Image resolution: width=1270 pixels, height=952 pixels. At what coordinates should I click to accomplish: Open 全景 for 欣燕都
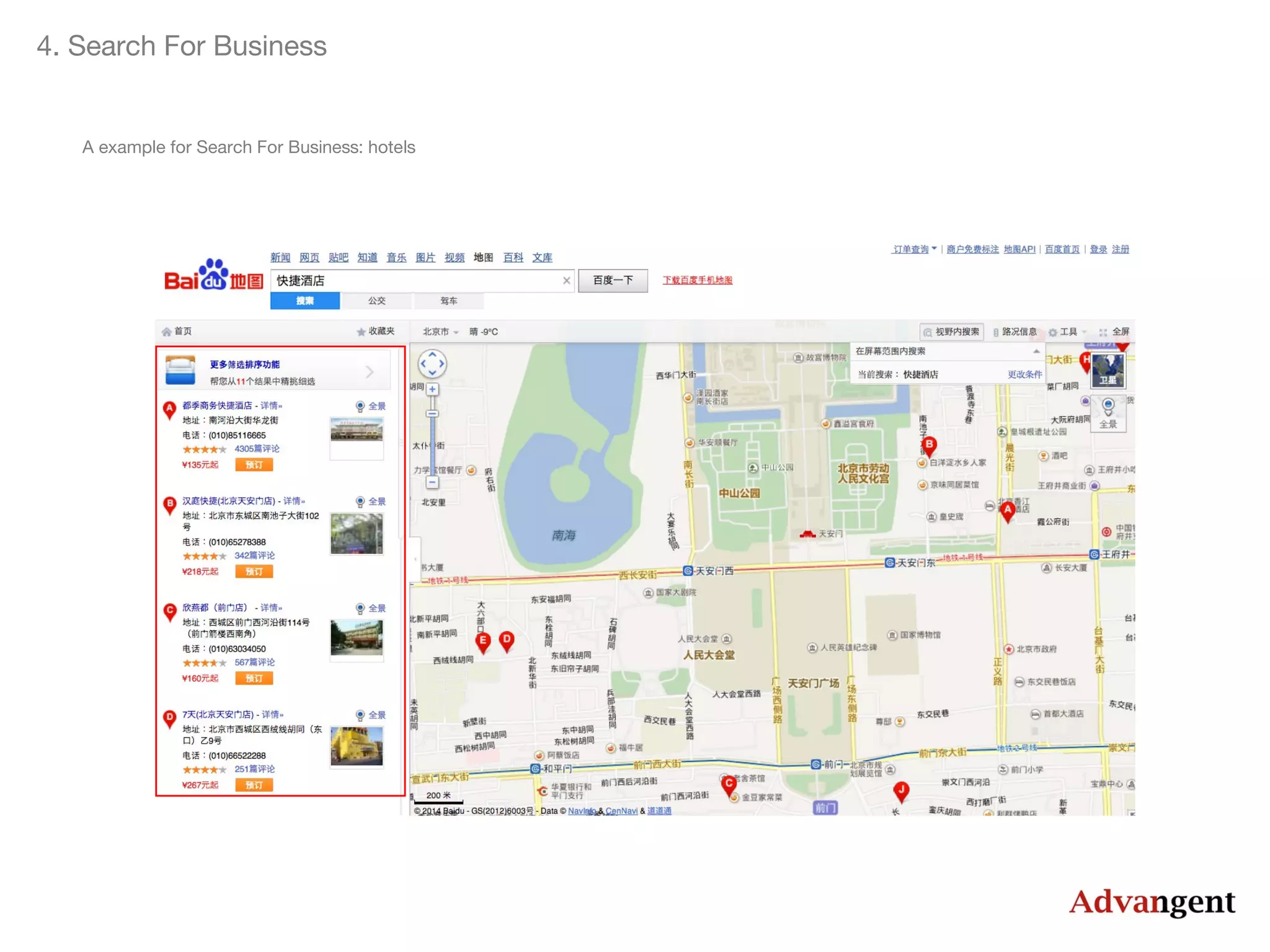tap(371, 608)
